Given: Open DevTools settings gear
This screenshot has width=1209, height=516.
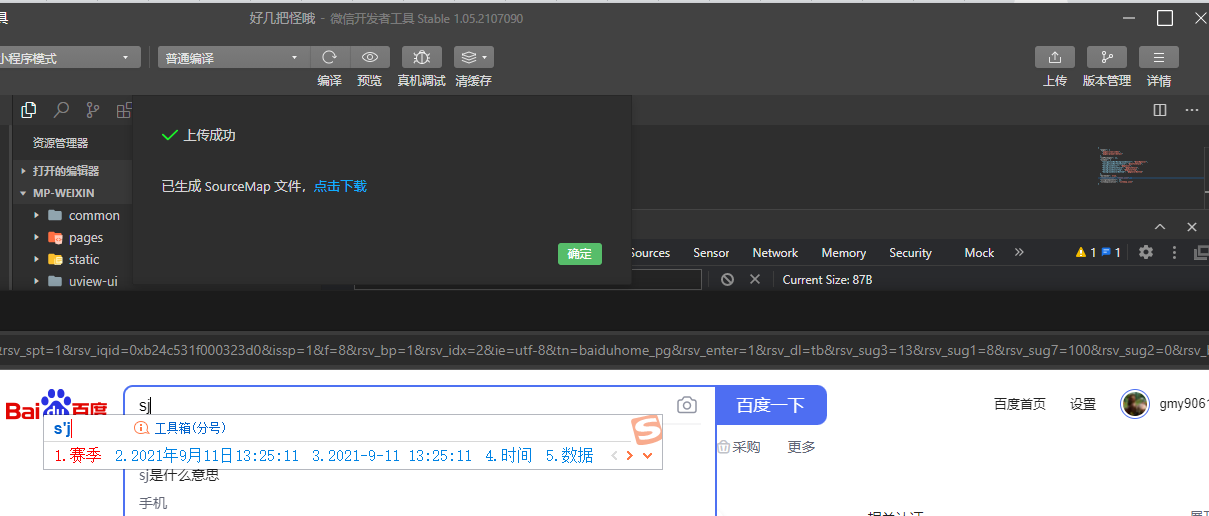Looking at the screenshot, I should [x=1146, y=252].
